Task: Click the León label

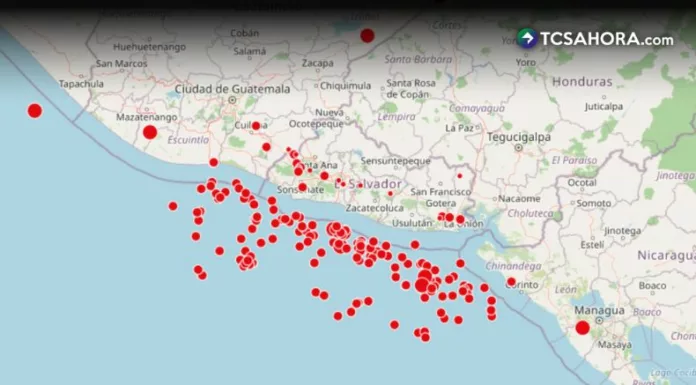Action: click(566, 290)
